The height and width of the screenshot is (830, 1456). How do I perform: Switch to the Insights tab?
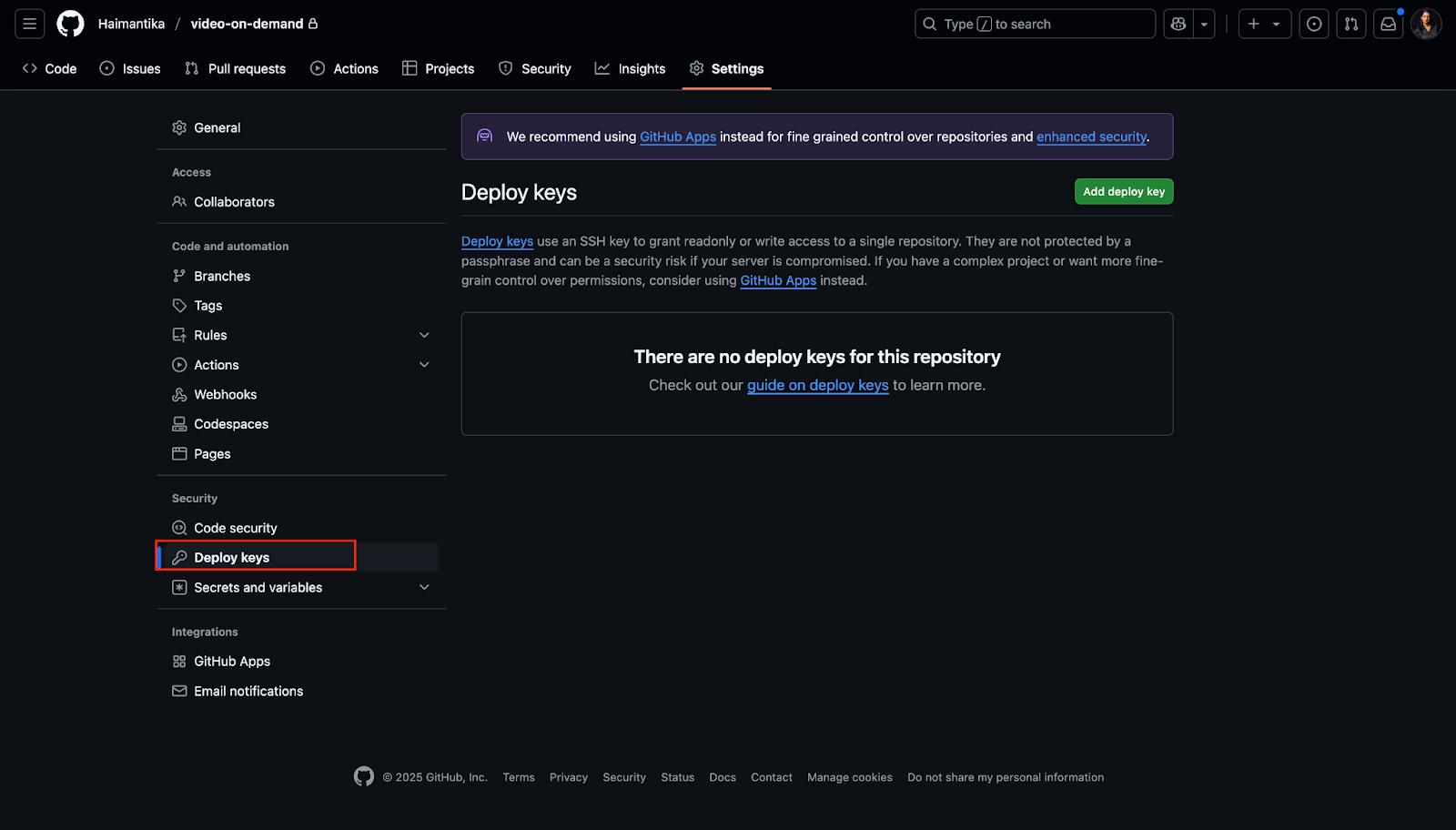pos(631,68)
